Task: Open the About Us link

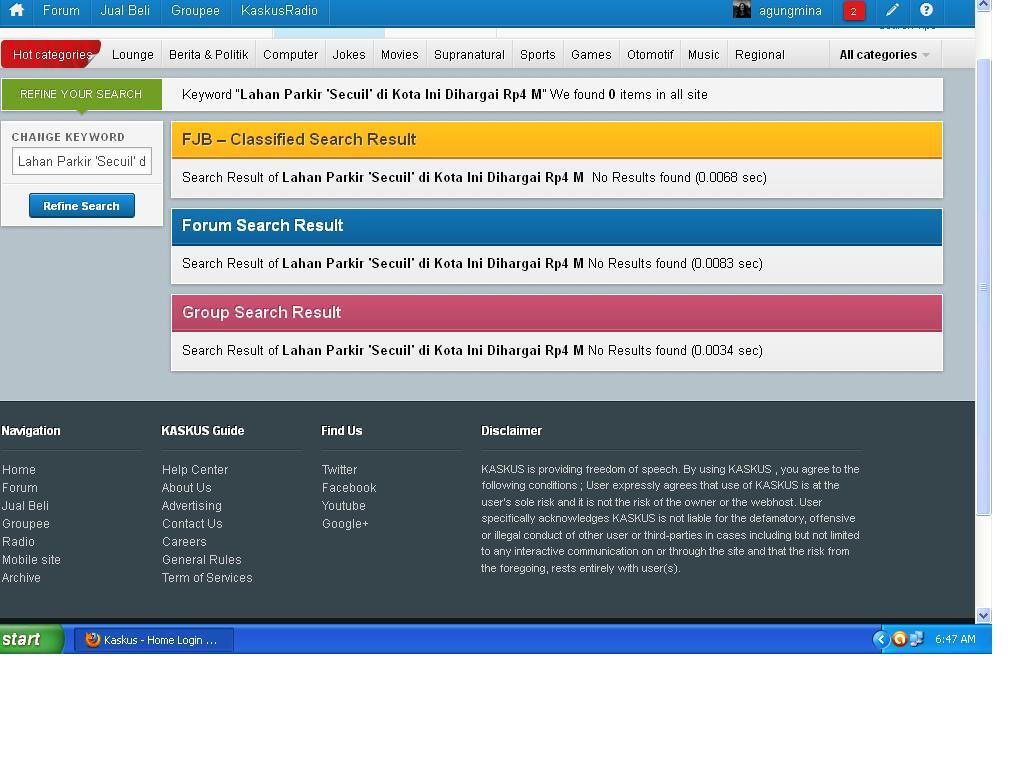Action: 186,488
